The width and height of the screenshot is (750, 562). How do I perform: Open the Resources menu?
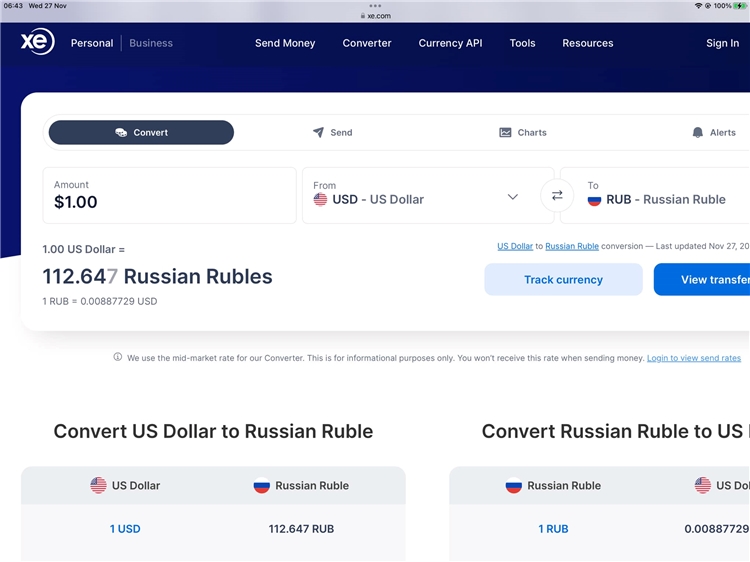587,43
